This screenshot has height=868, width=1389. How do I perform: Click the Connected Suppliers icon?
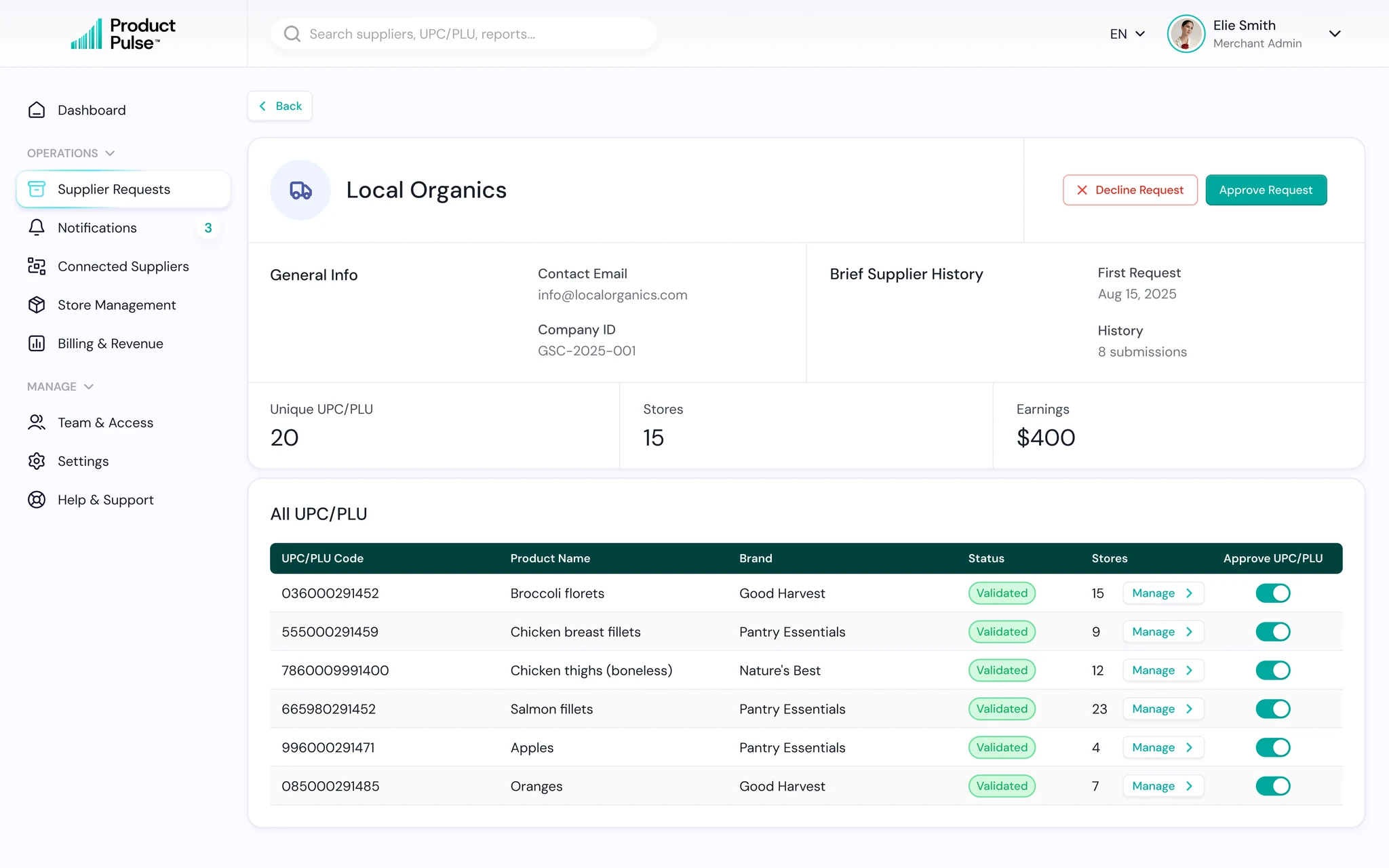click(x=37, y=267)
